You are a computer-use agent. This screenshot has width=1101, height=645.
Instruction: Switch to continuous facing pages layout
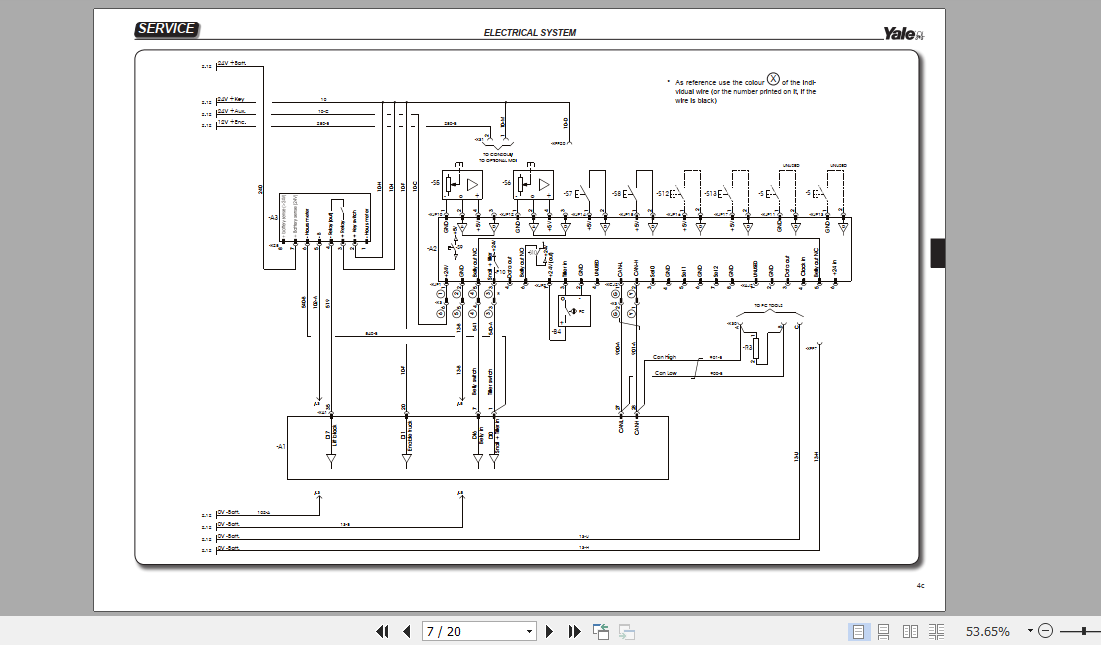(x=936, y=632)
